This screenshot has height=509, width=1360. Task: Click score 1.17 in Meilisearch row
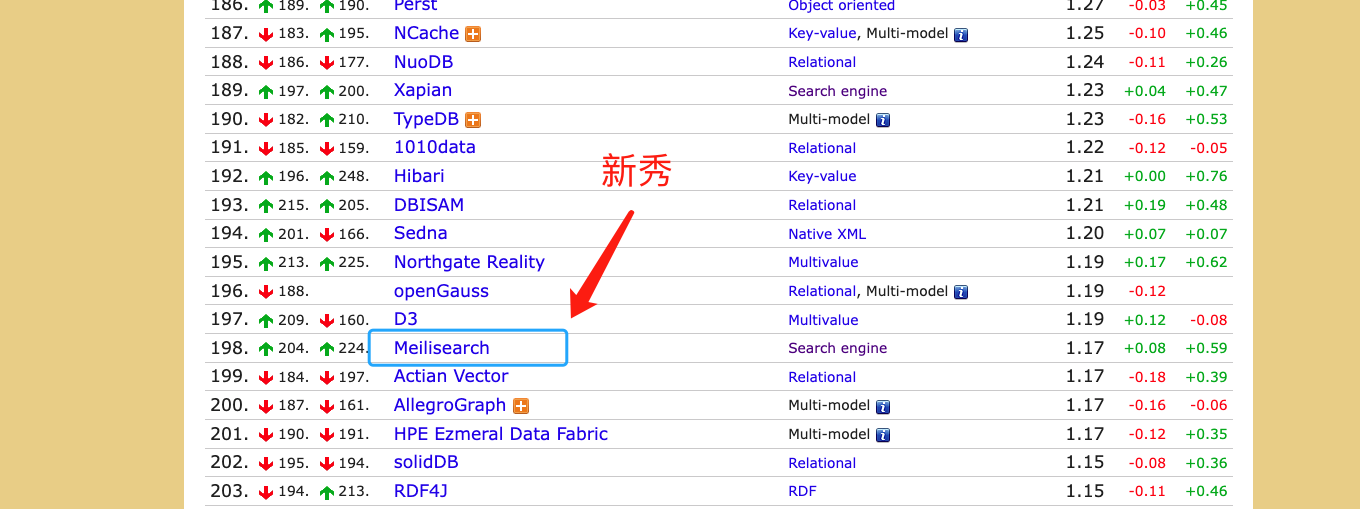point(1085,348)
